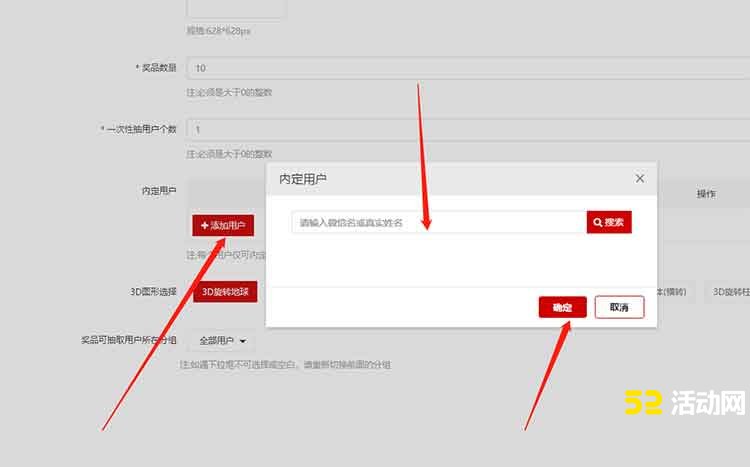Click the 奖品可抽取用户所在分组 label
This screenshot has width=750, height=467.
(x=129, y=340)
